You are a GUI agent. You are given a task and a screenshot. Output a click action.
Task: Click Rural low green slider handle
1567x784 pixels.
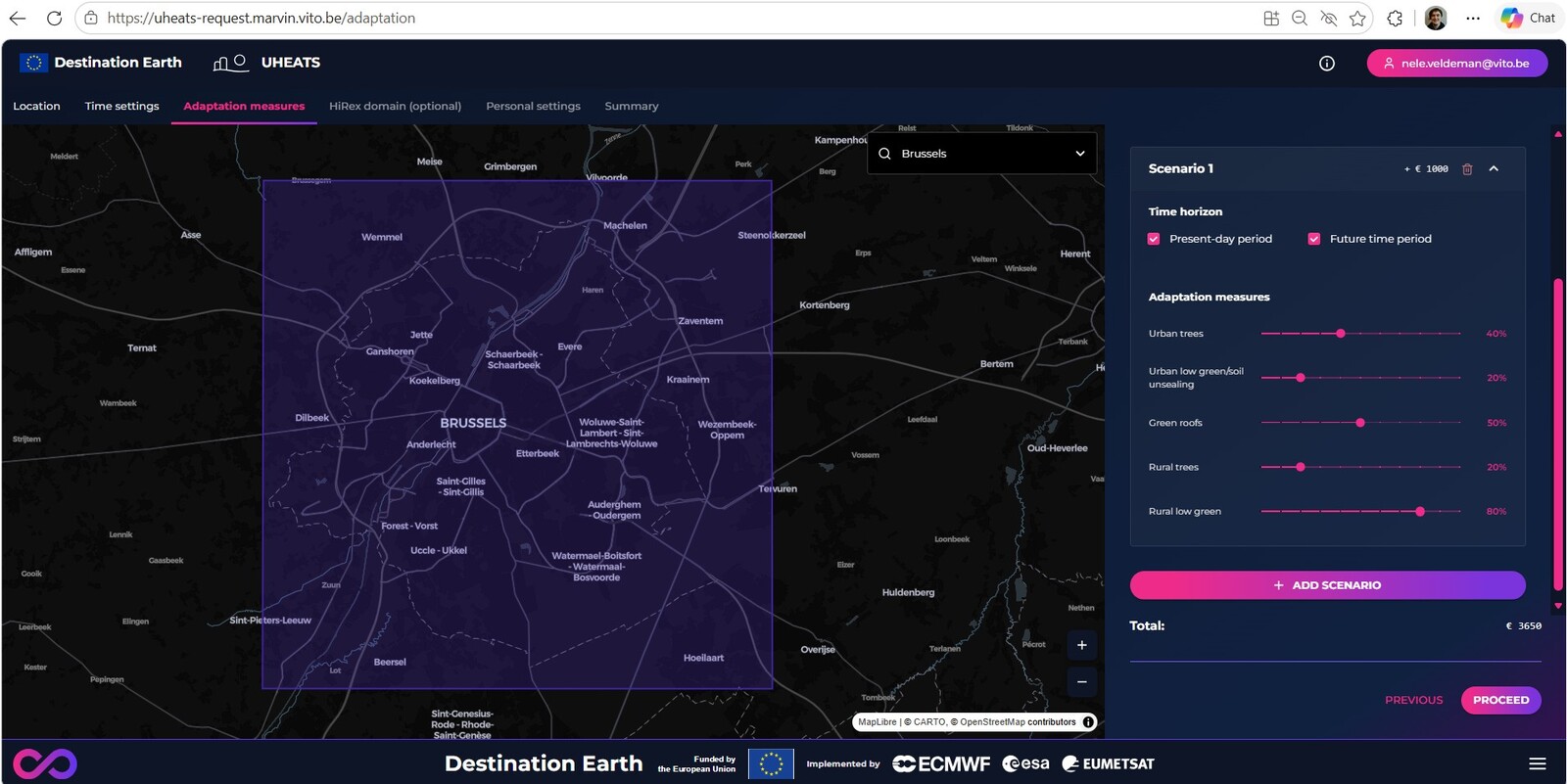click(x=1420, y=511)
